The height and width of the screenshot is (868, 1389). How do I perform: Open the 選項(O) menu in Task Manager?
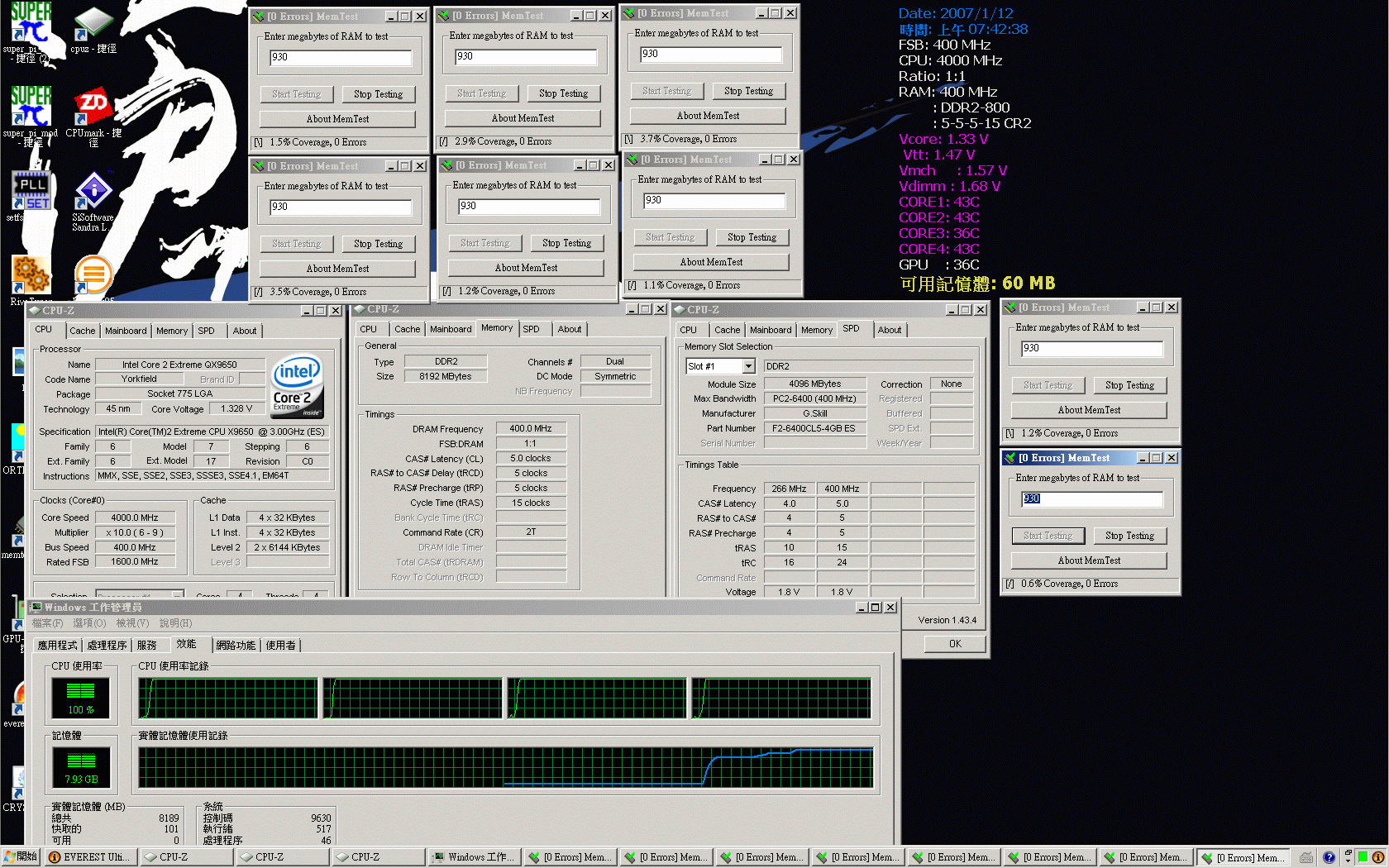point(89,623)
